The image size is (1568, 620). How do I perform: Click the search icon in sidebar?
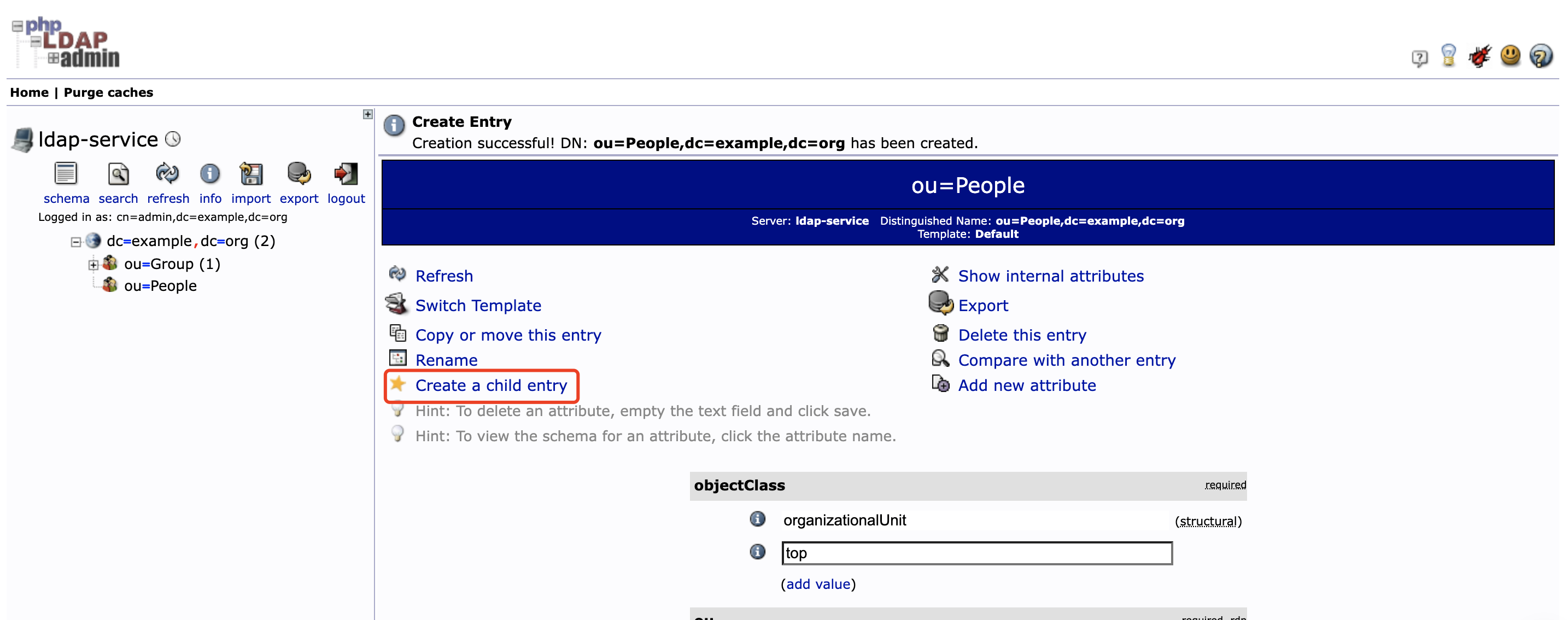click(118, 174)
